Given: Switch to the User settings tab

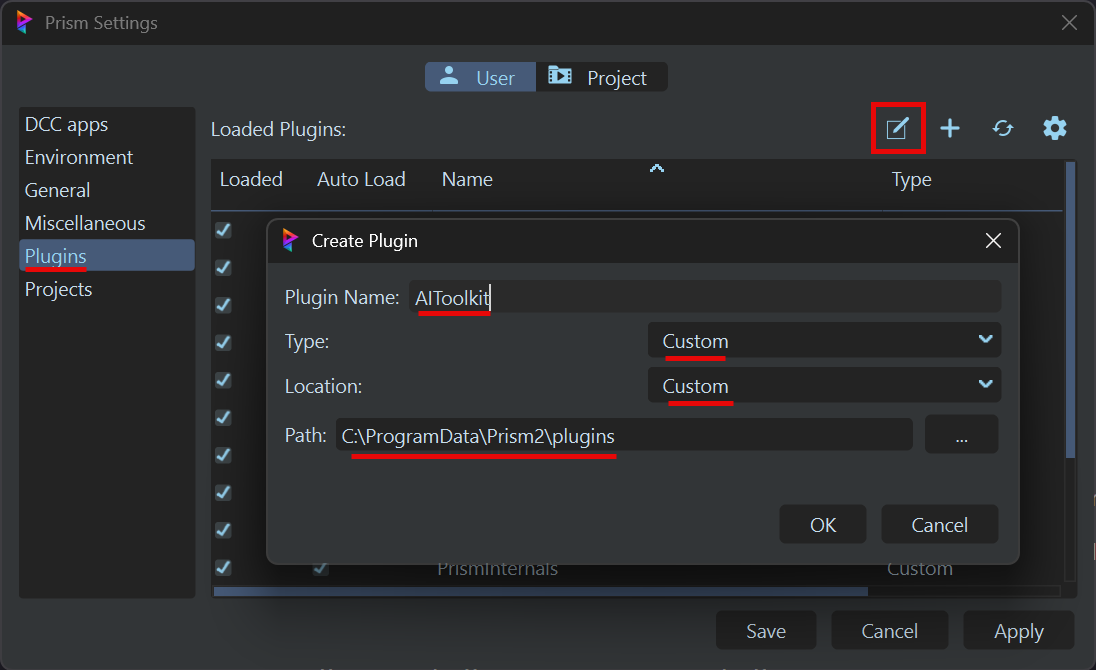Looking at the screenshot, I should tap(480, 77).
